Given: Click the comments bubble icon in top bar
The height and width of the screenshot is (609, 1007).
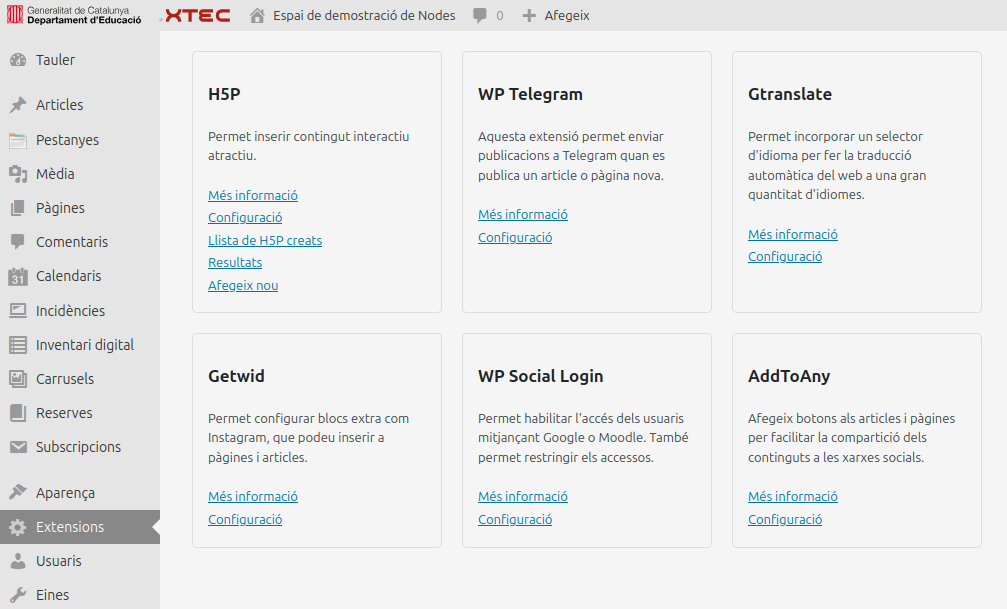Looking at the screenshot, I should [x=481, y=15].
